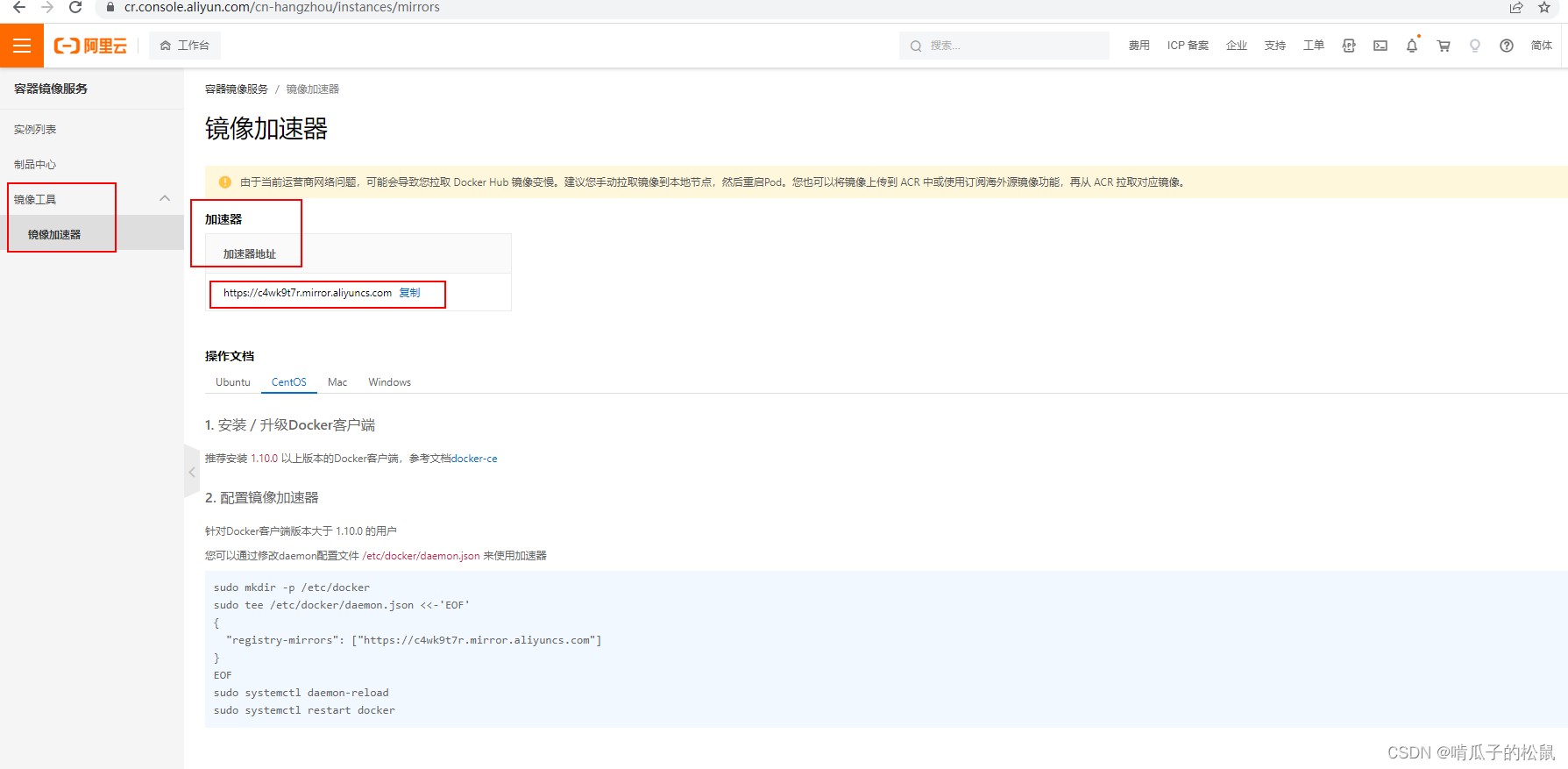Open the API explorer icon
The height and width of the screenshot is (769, 1568).
tap(1349, 46)
